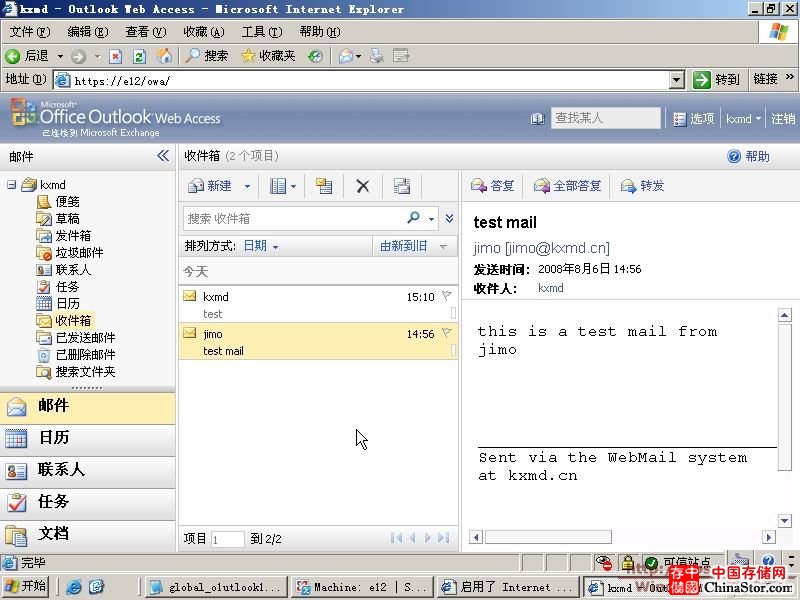Open the address bar dropdown arrow
The height and width of the screenshot is (600, 800).
pos(677,80)
